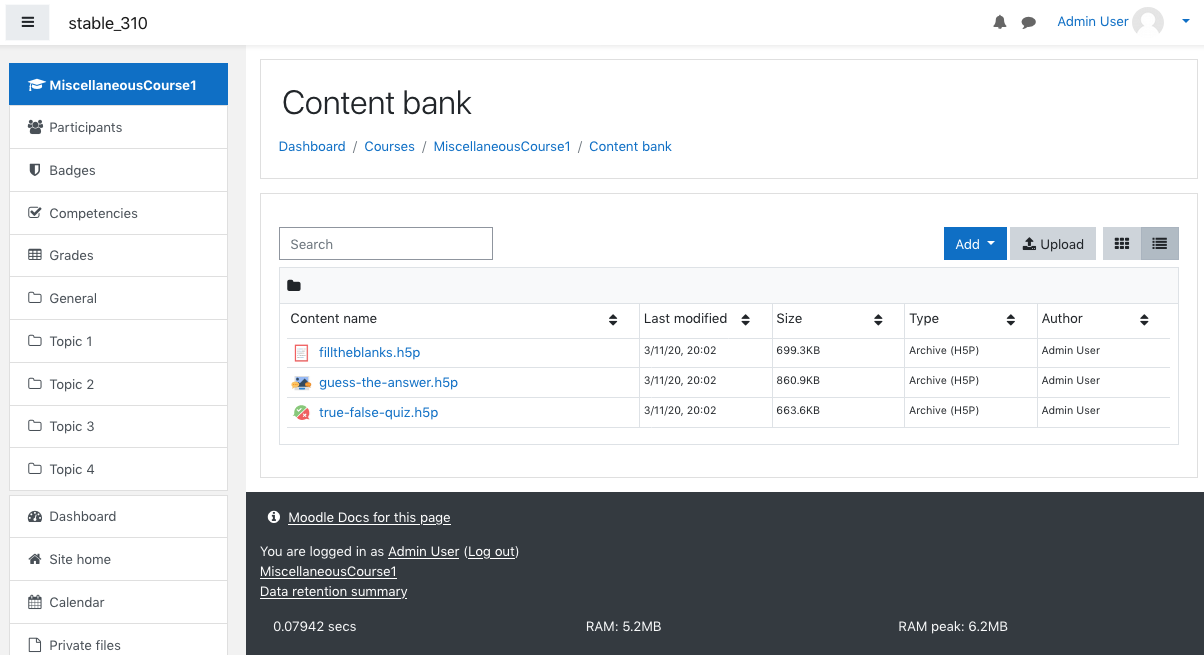This screenshot has width=1204, height=655.
Task: Open Participants in the sidebar
Action: point(118,127)
